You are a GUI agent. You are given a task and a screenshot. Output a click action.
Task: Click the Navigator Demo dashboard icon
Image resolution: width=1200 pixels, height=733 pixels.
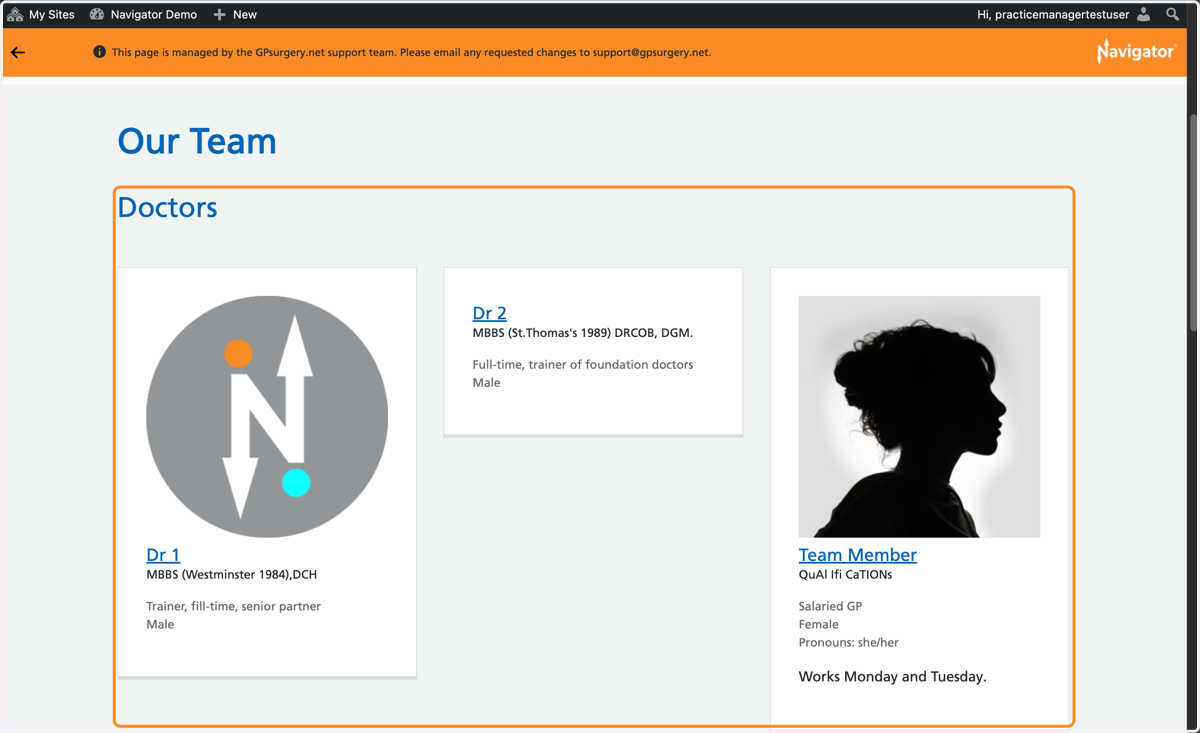(97, 14)
